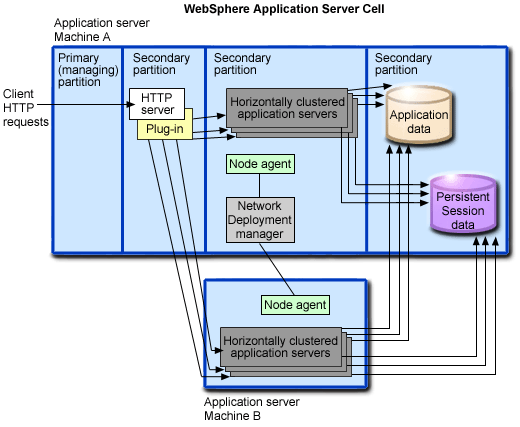This screenshot has height=427, width=520.
Task: Click the arrowhead pointing at HTTP server
Action: (131, 105)
